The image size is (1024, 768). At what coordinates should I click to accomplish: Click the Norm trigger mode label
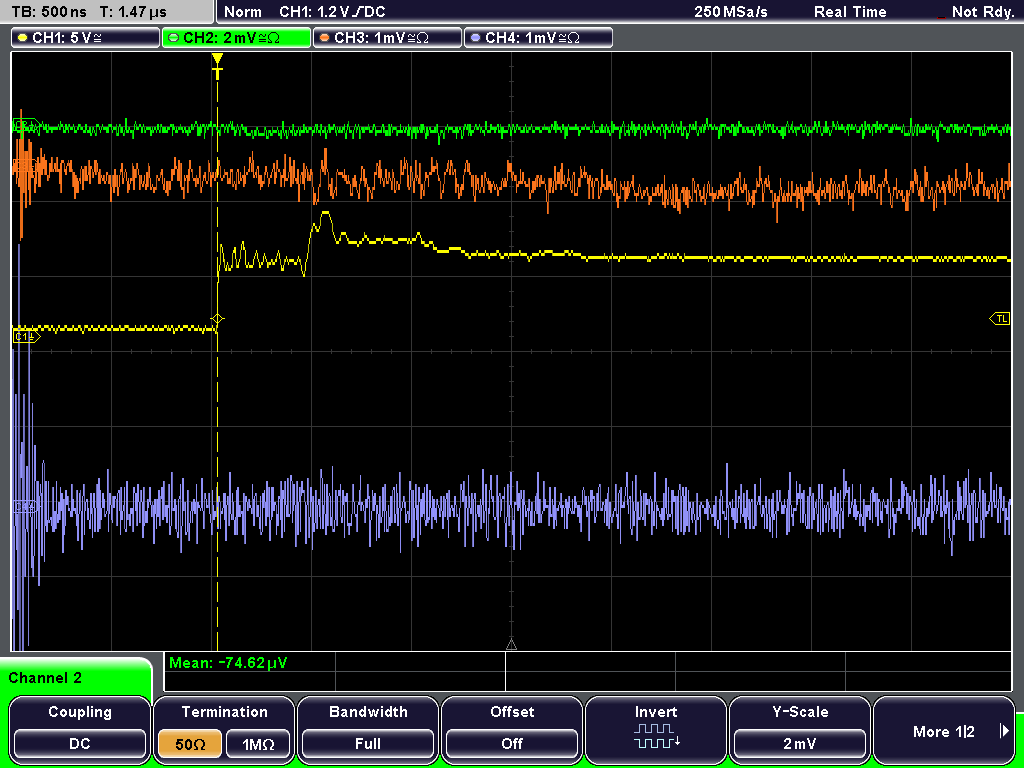242,12
